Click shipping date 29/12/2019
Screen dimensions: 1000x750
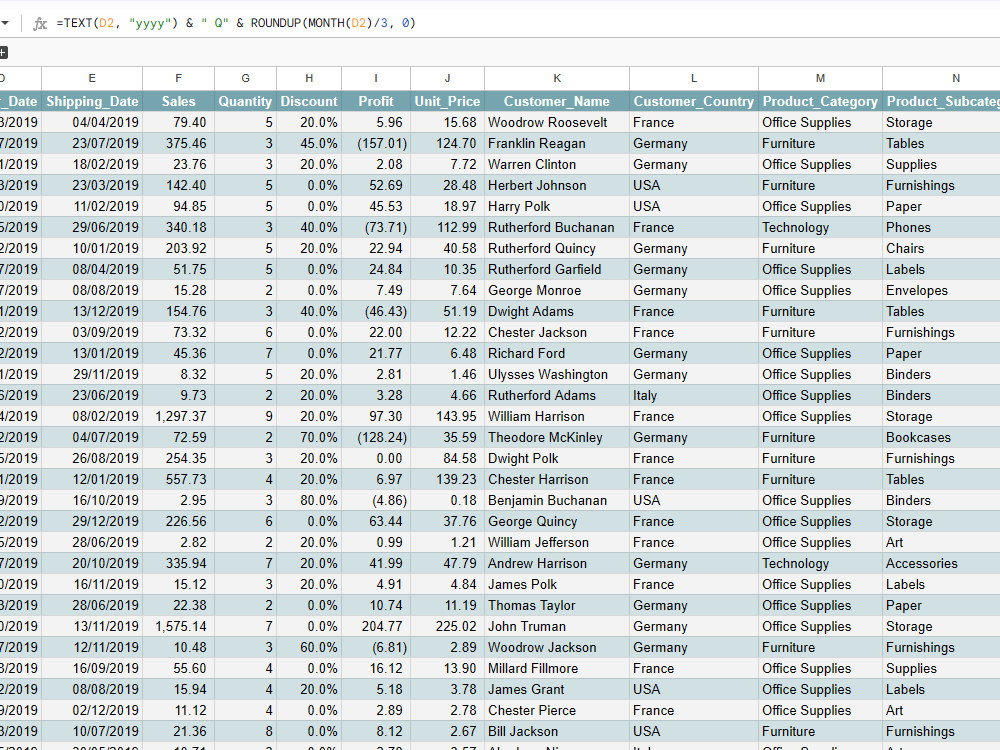pos(92,522)
